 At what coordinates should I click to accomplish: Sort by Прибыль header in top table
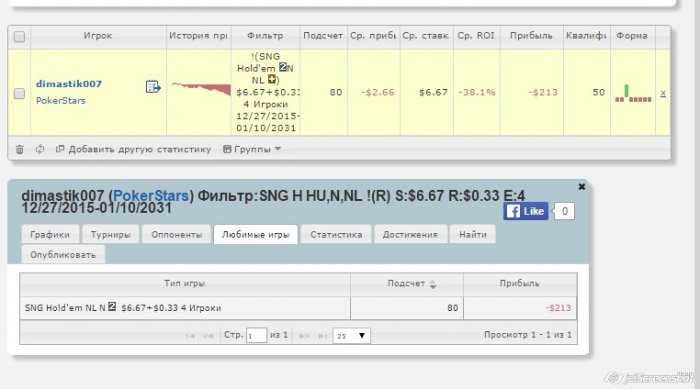click(x=531, y=36)
